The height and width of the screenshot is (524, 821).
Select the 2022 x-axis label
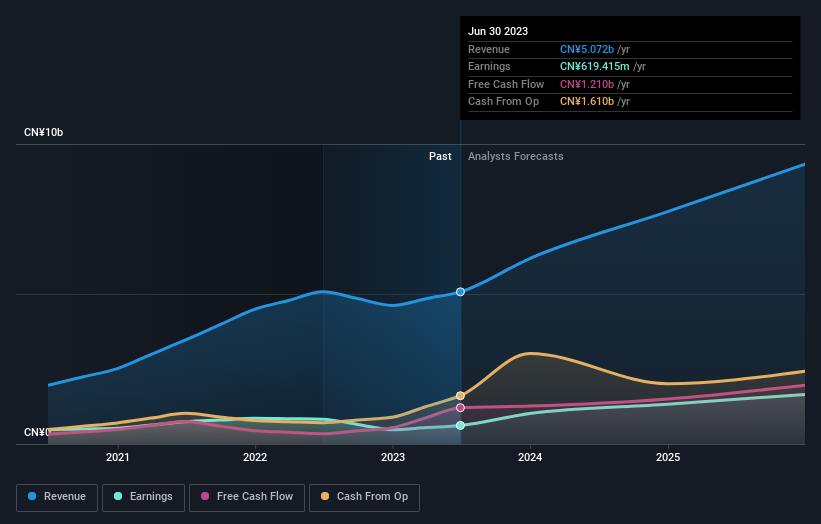pos(255,457)
